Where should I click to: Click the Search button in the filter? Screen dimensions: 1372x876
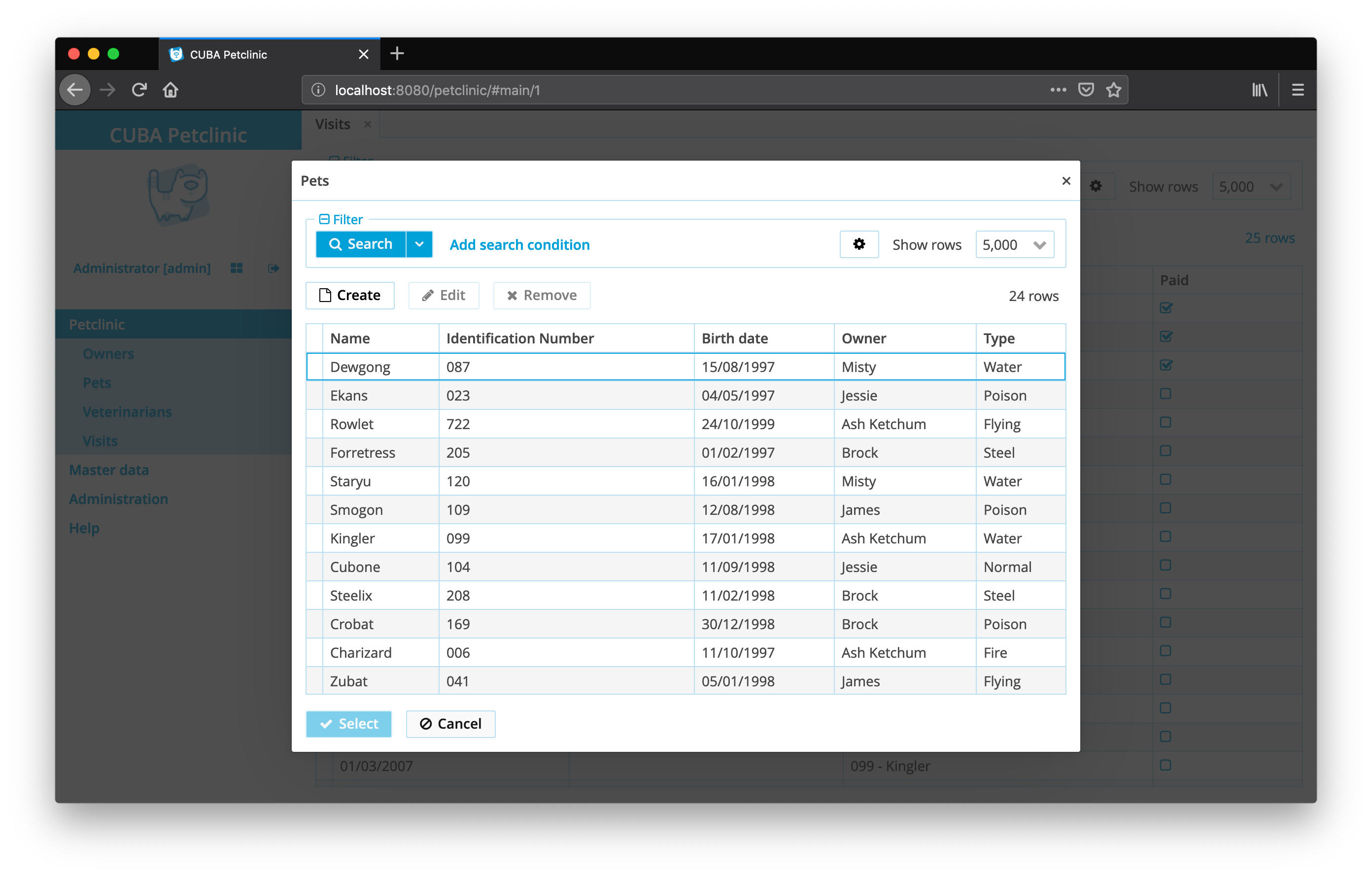361,244
